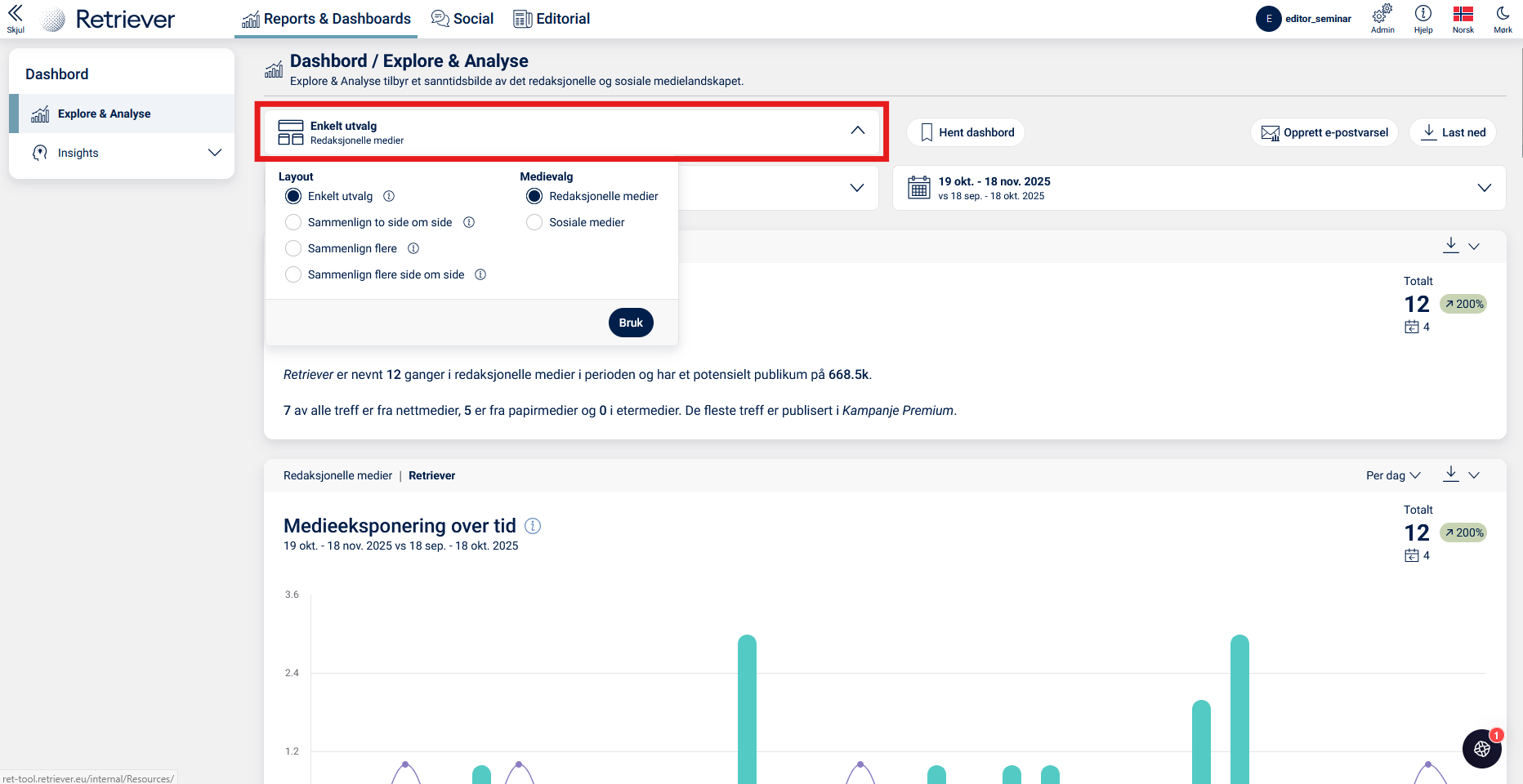Click the info icon next to Medieeksponering over tid
This screenshot has width=1523, height=784.
pyautogui.click(x=533, y=526)
